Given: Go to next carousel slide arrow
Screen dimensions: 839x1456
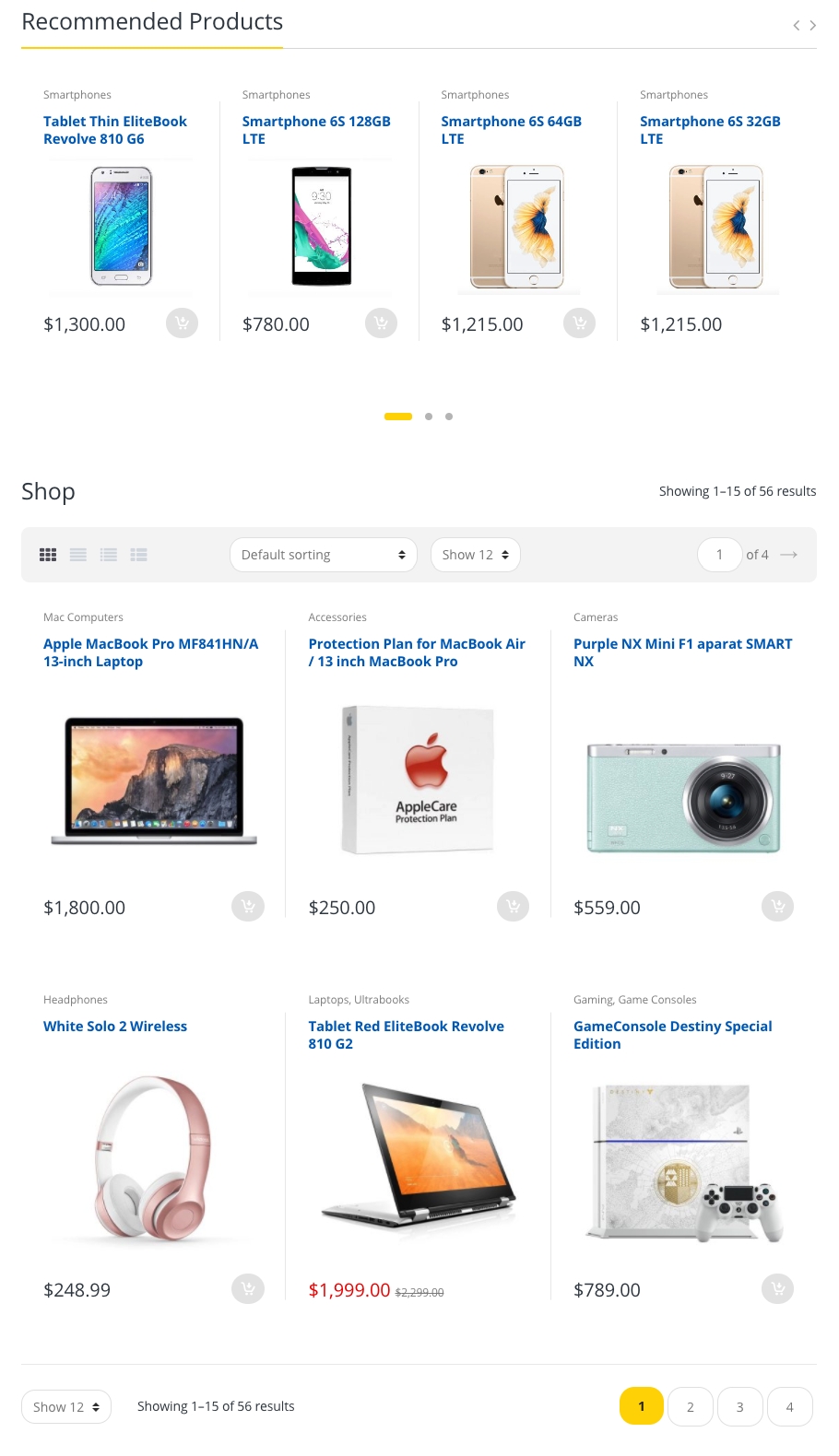Looking at the screenshot, I should pos(813,25).
